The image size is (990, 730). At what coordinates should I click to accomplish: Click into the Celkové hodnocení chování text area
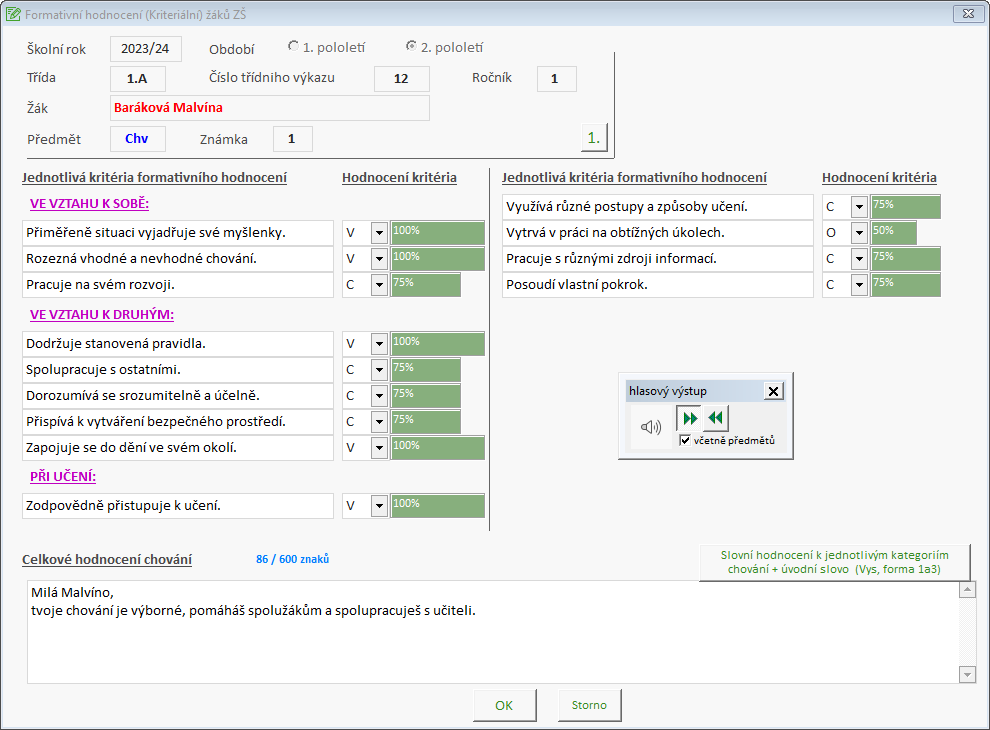tap(492, 632)
